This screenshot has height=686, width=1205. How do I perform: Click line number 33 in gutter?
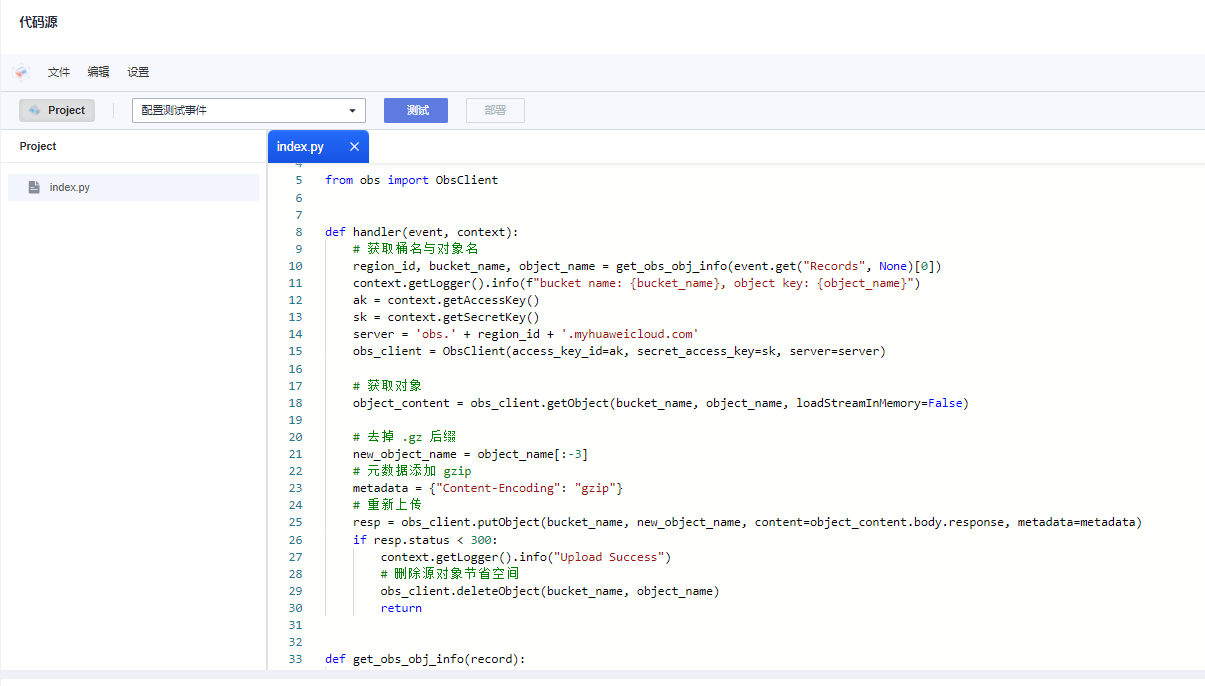(295, 659)
